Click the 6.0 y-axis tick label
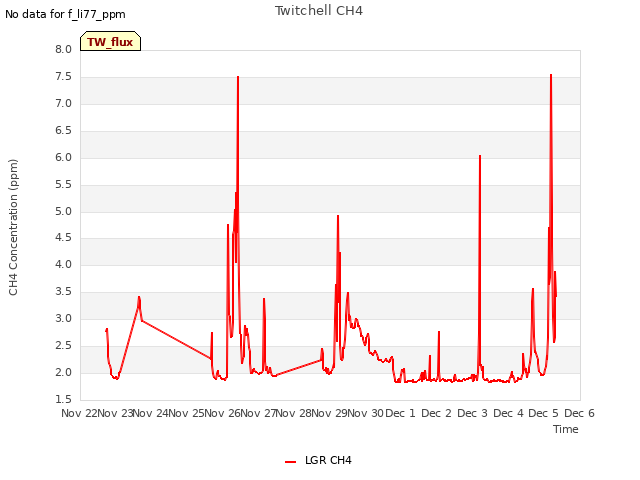 (x=63, y=157)
